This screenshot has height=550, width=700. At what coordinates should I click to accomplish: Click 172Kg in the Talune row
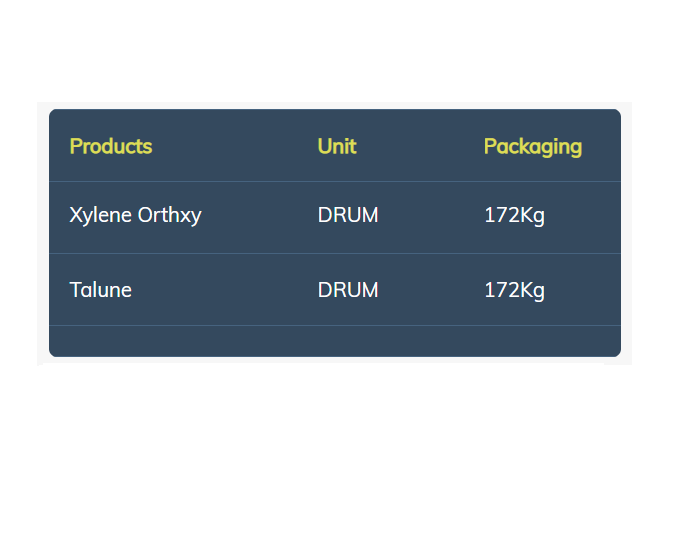[x=514, y=291]
